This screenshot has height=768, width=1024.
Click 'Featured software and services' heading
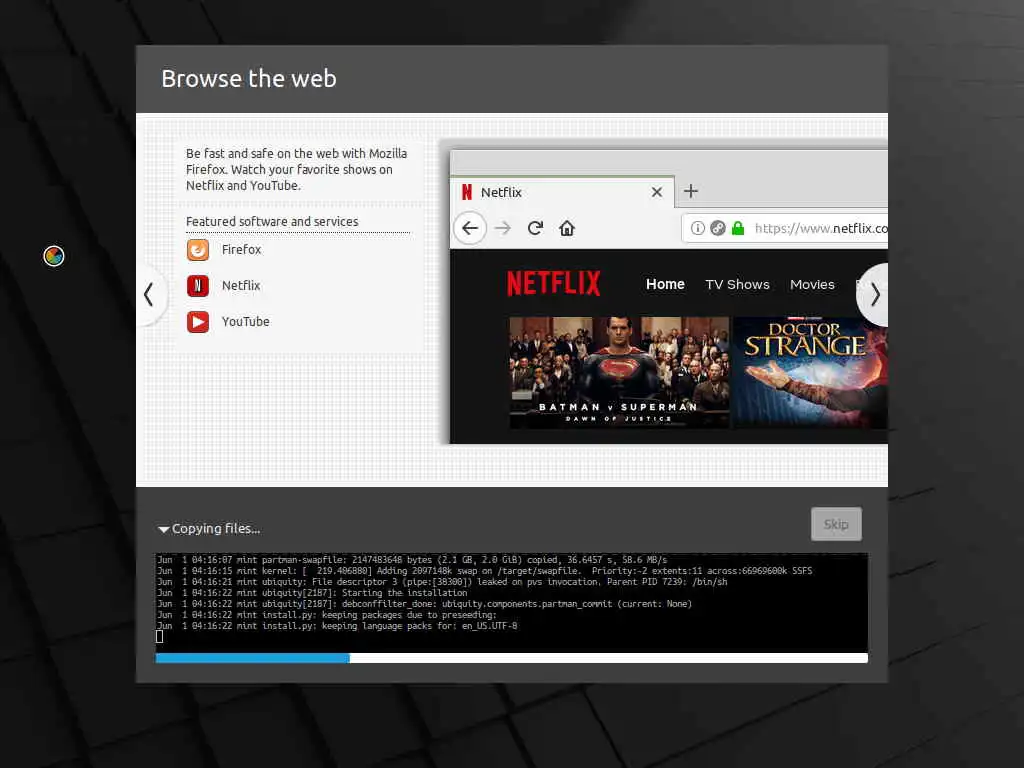(272, 221)
